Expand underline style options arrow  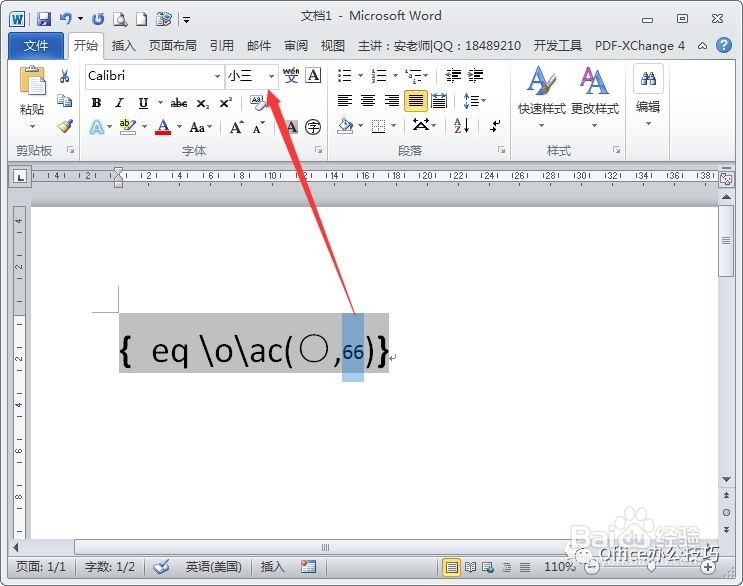(x=160, y=102)
